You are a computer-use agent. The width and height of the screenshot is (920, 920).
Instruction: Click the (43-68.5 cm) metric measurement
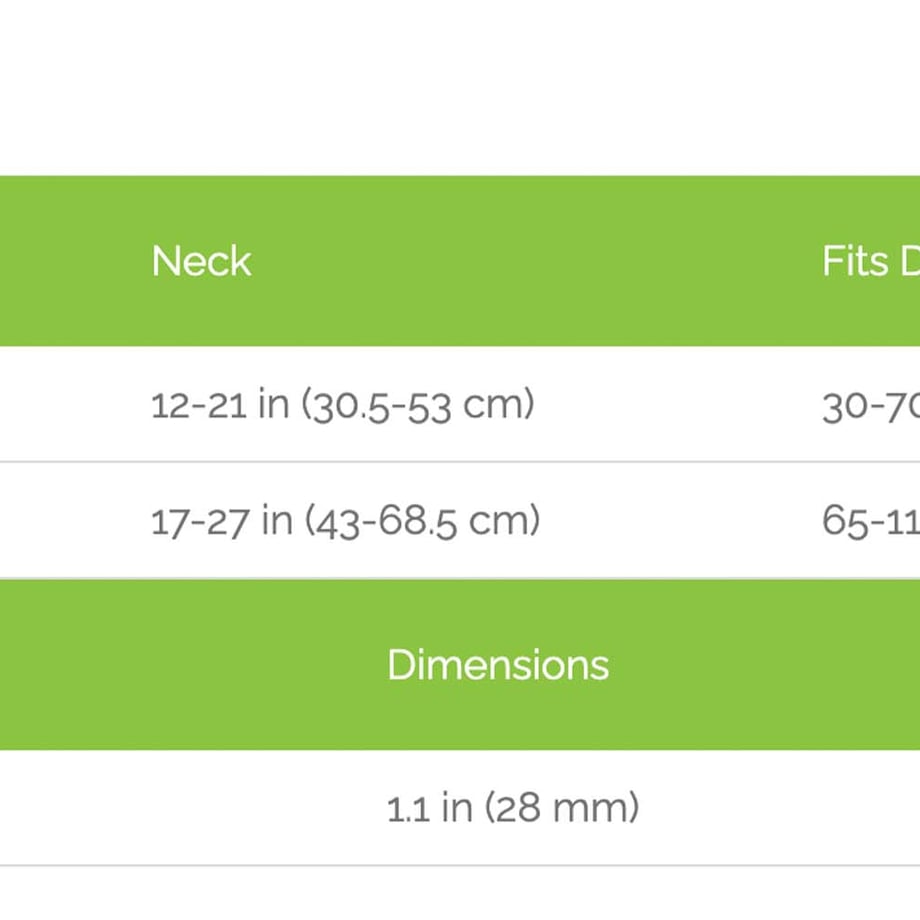point(422,521)
